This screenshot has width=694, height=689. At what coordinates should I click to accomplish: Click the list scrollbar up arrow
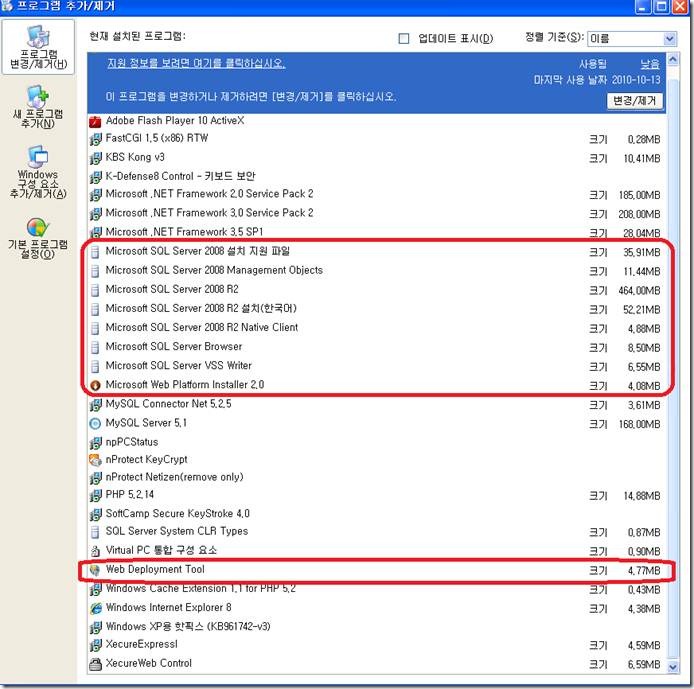click(673, 59)
